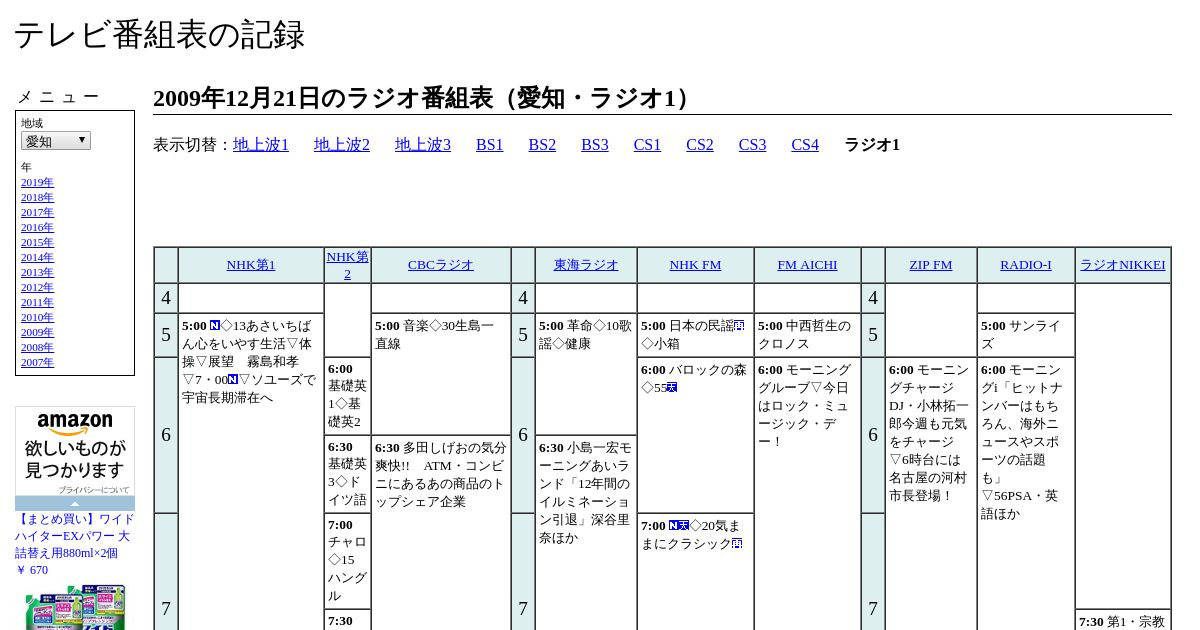Open the FM AICHI station link
This screenshot has height=630, width=1200.
pos(807,265)
